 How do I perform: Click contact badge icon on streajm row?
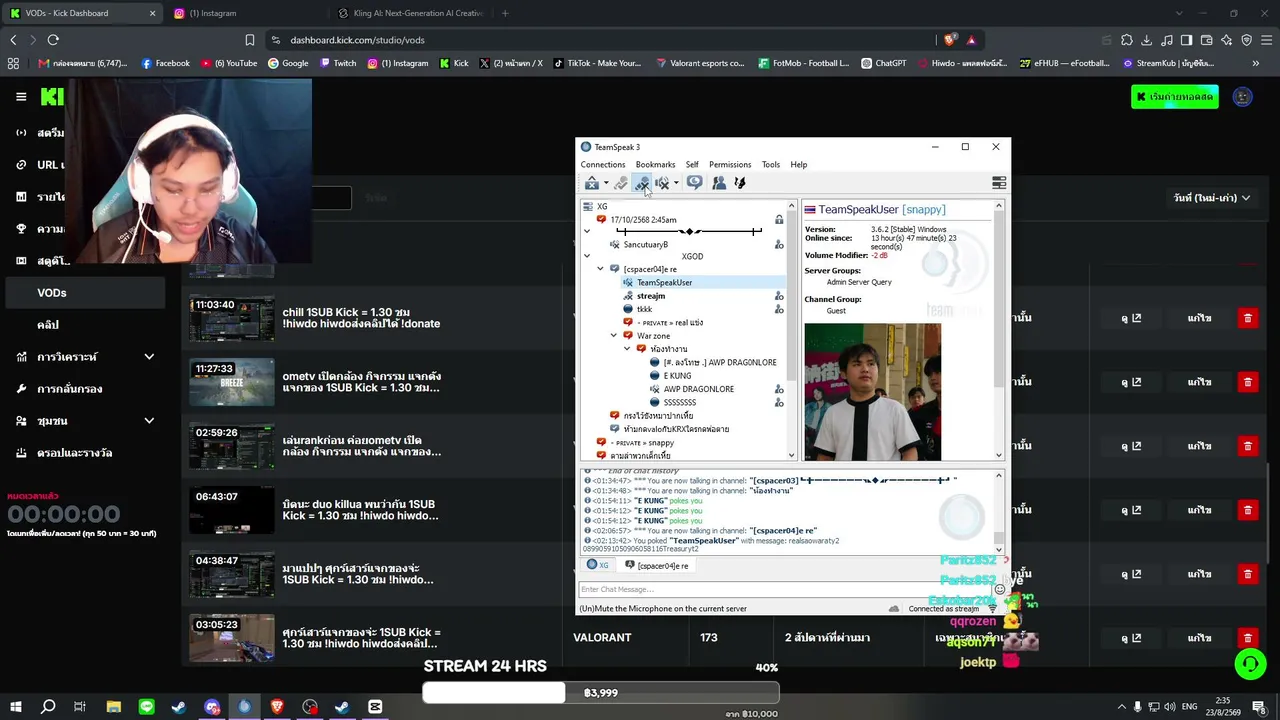pos(779,296)
